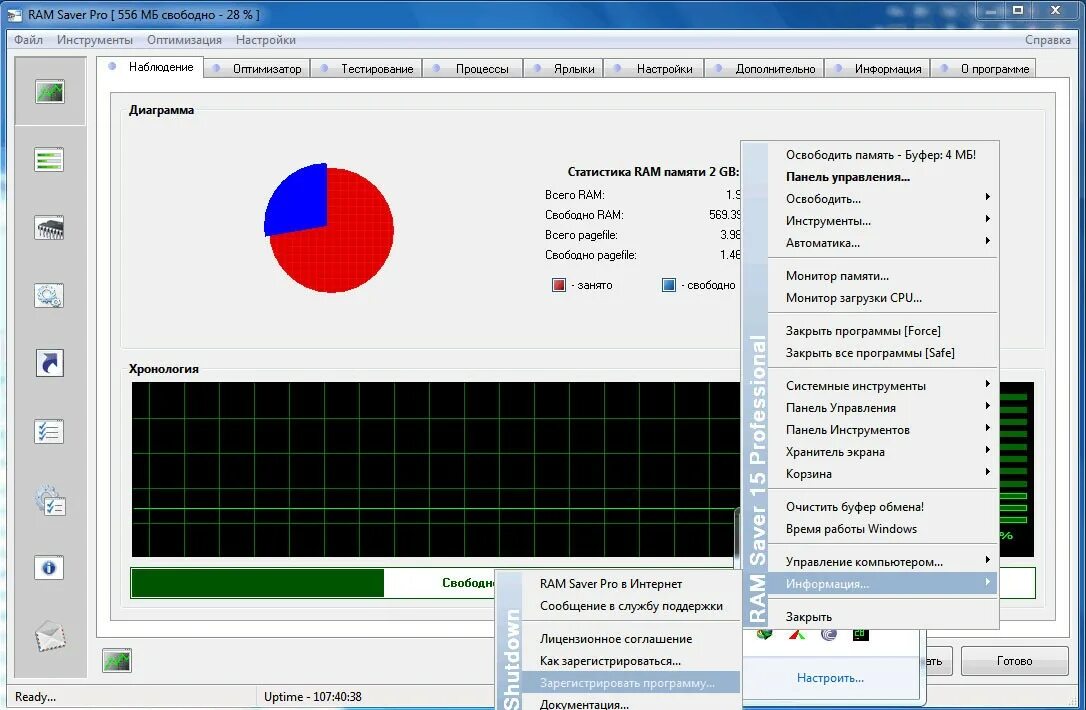Open the envelope mail sidebar icon
Viewport: 1086px width, 710px height.
50,637
